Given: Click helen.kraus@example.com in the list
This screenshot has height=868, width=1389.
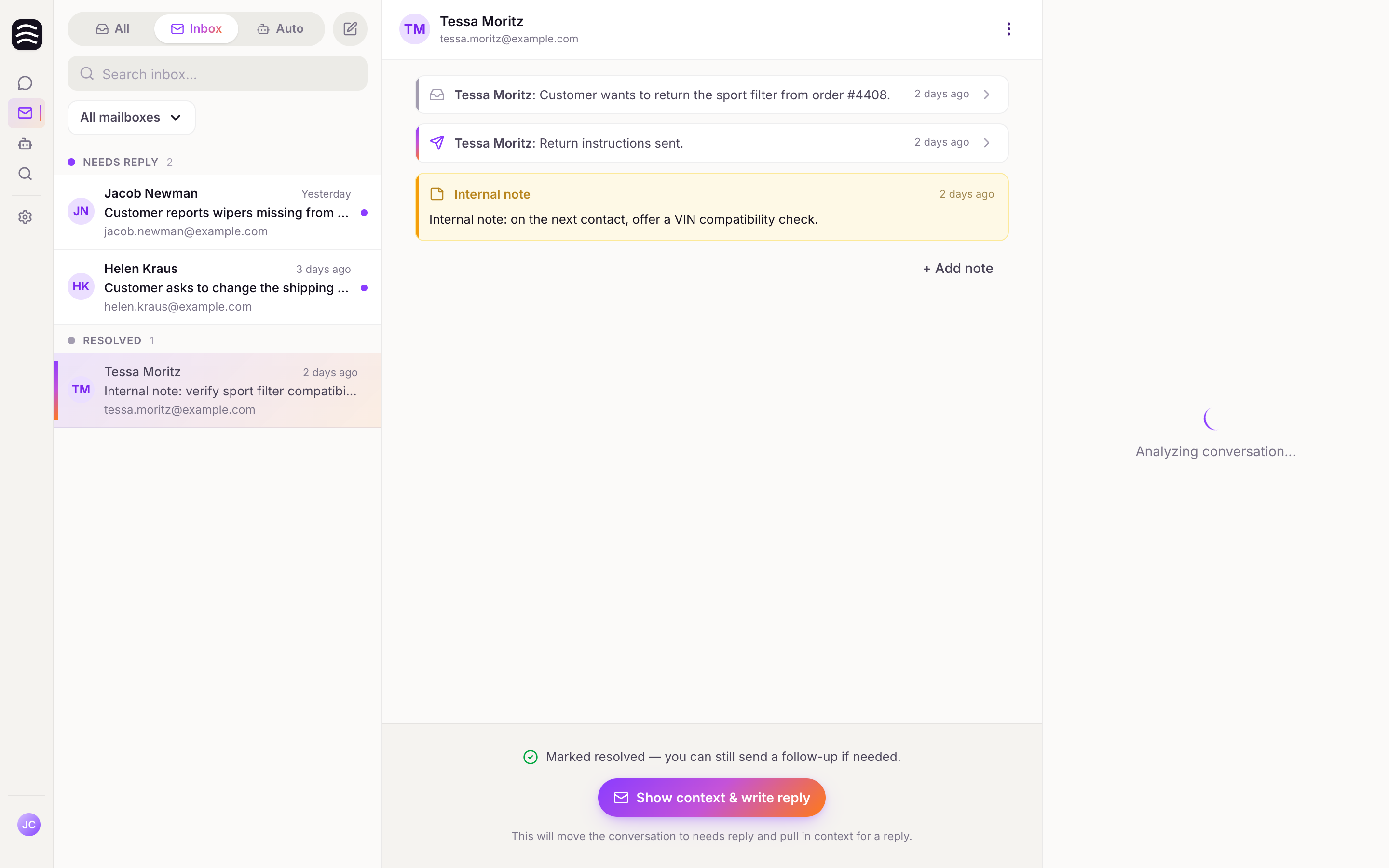Looking at the screenshot, I should 178,307.
